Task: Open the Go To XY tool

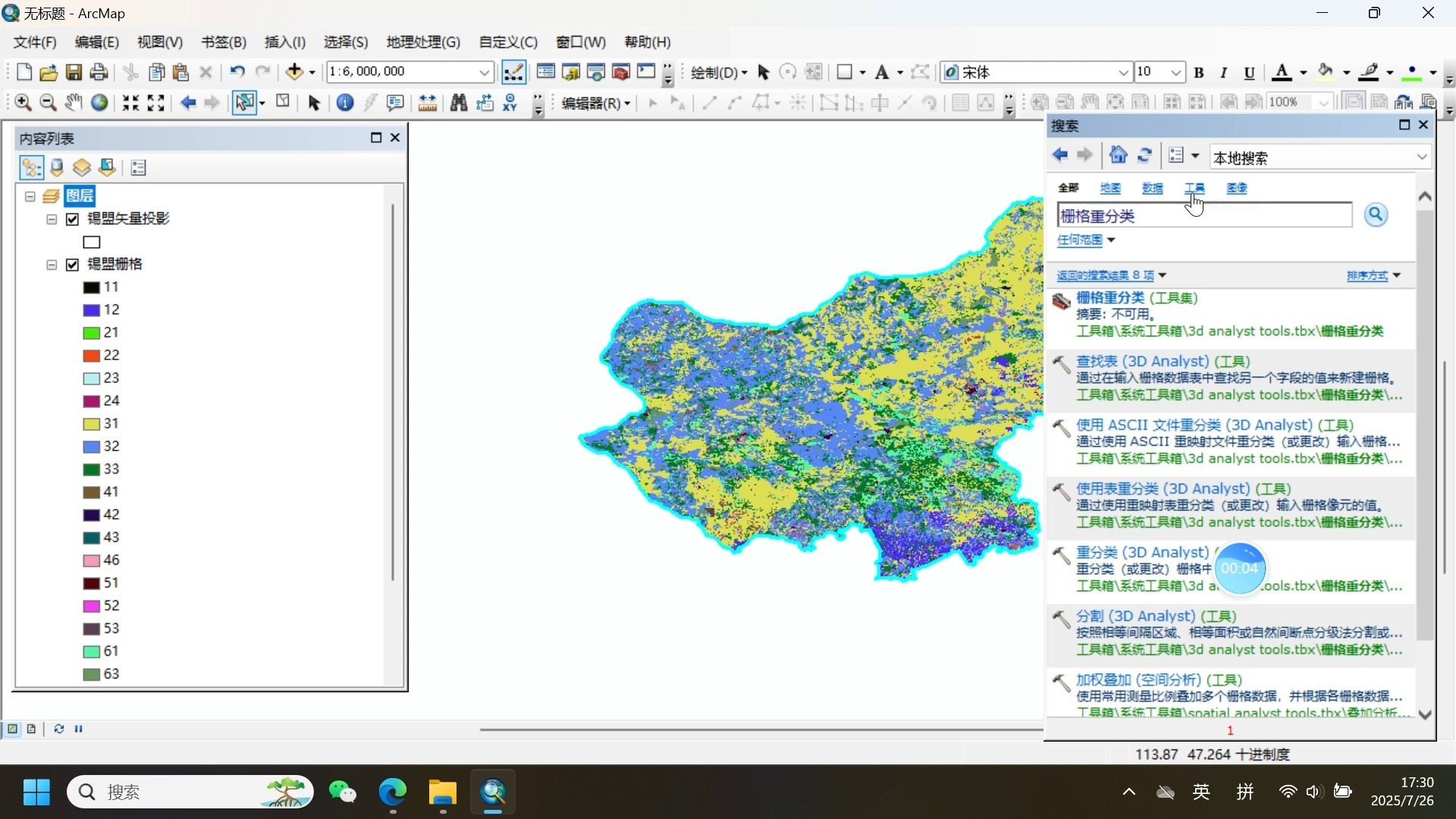Action: click(509, 102)
